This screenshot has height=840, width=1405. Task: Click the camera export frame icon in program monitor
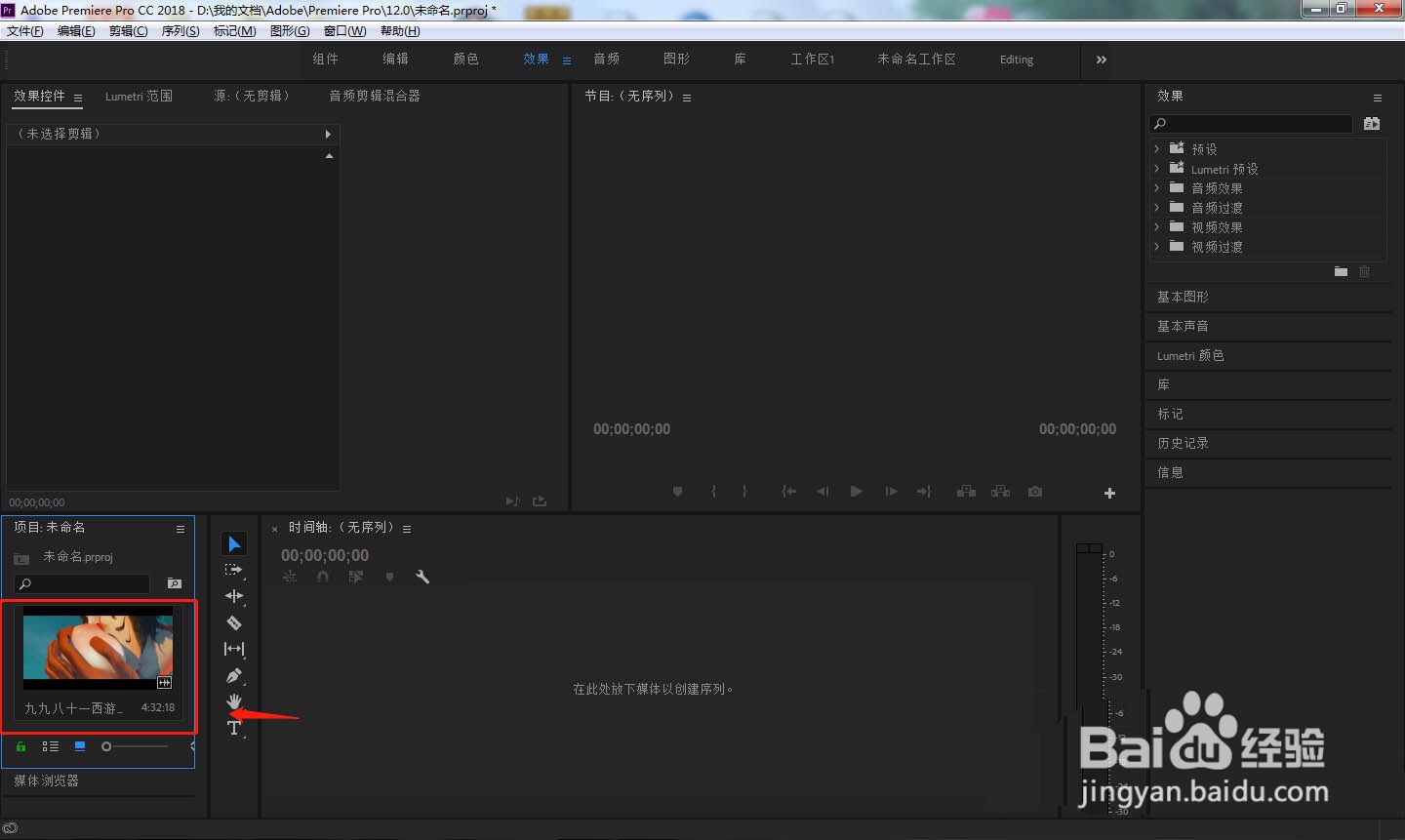tap(1034, 492)
